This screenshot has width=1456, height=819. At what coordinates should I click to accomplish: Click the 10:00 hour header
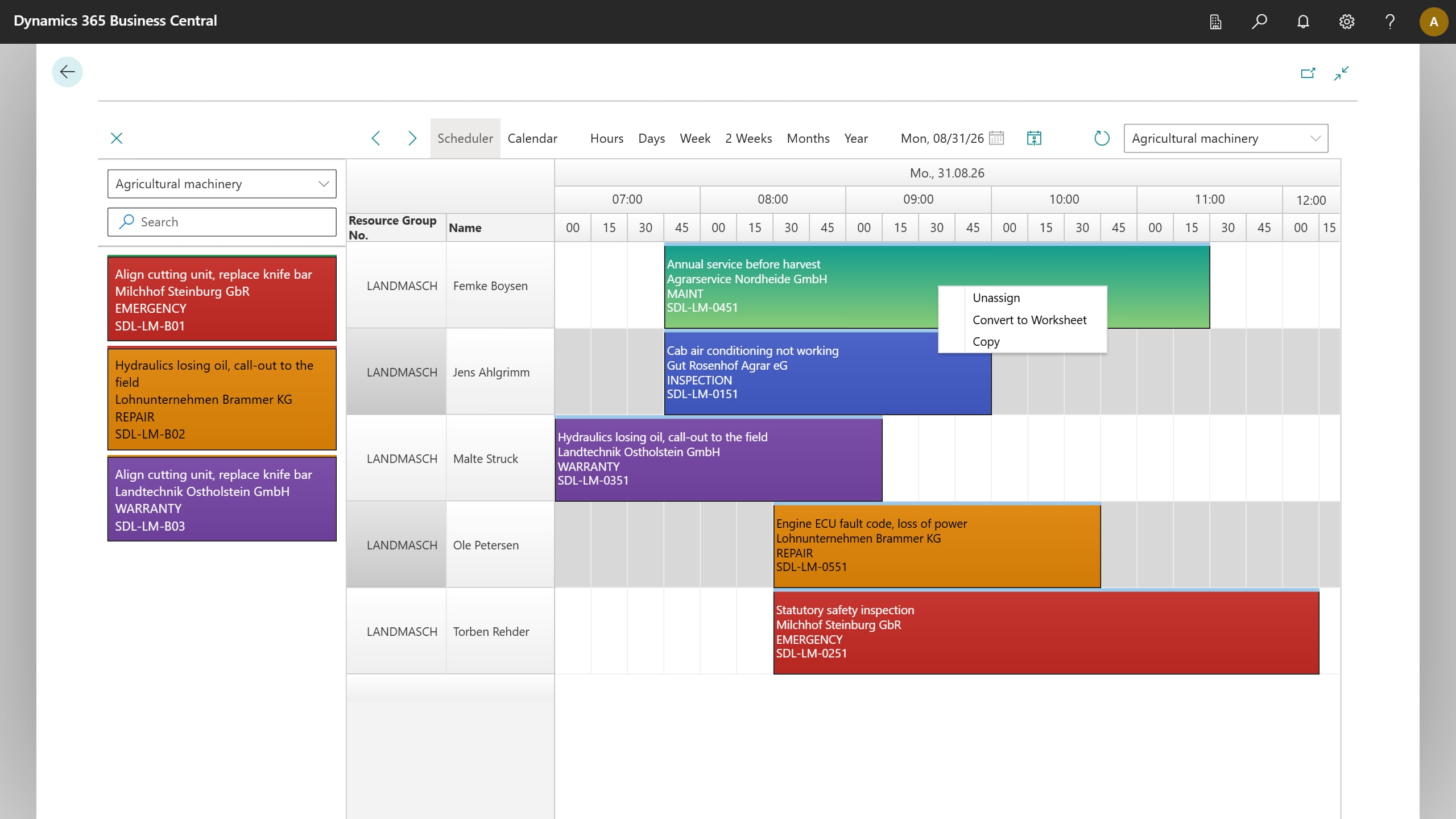1064,200
